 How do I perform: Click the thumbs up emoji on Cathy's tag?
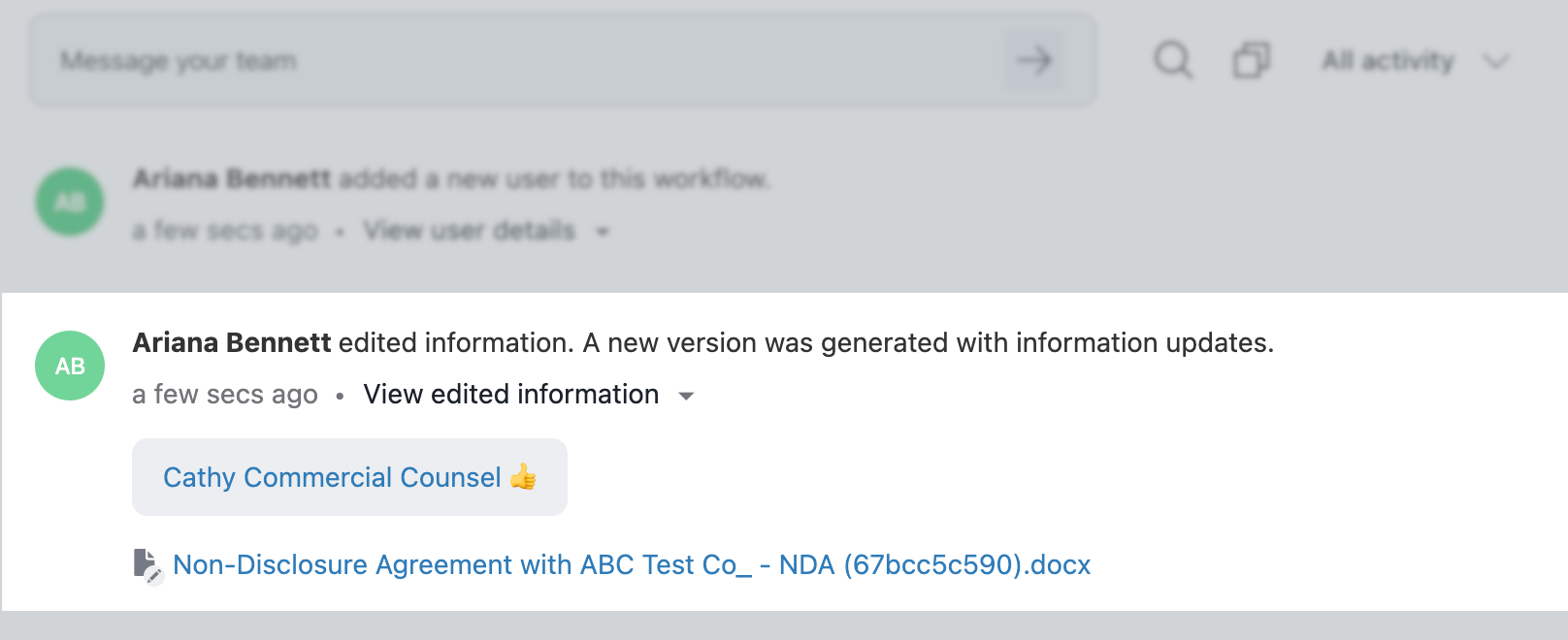pyautogui.click(x=523, y=476)
